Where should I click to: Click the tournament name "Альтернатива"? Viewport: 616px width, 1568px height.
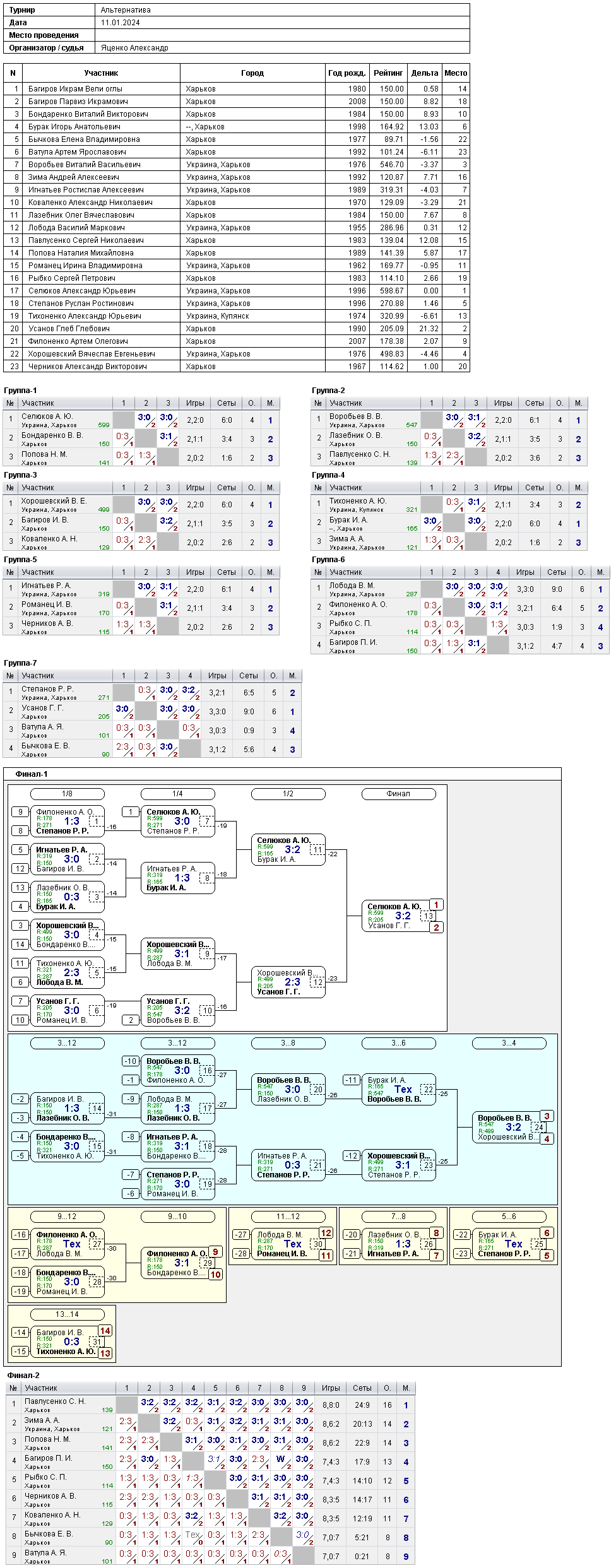tap(126, 10)
